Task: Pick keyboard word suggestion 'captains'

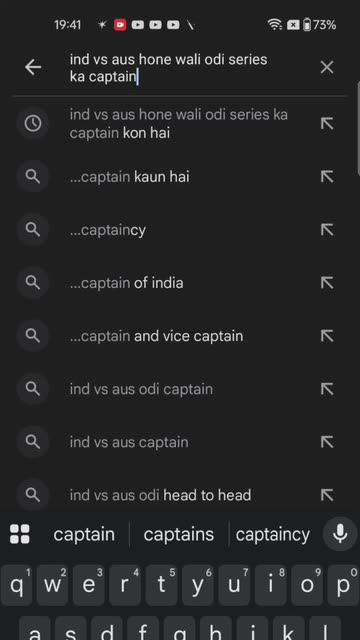Action: coord(179,534)
